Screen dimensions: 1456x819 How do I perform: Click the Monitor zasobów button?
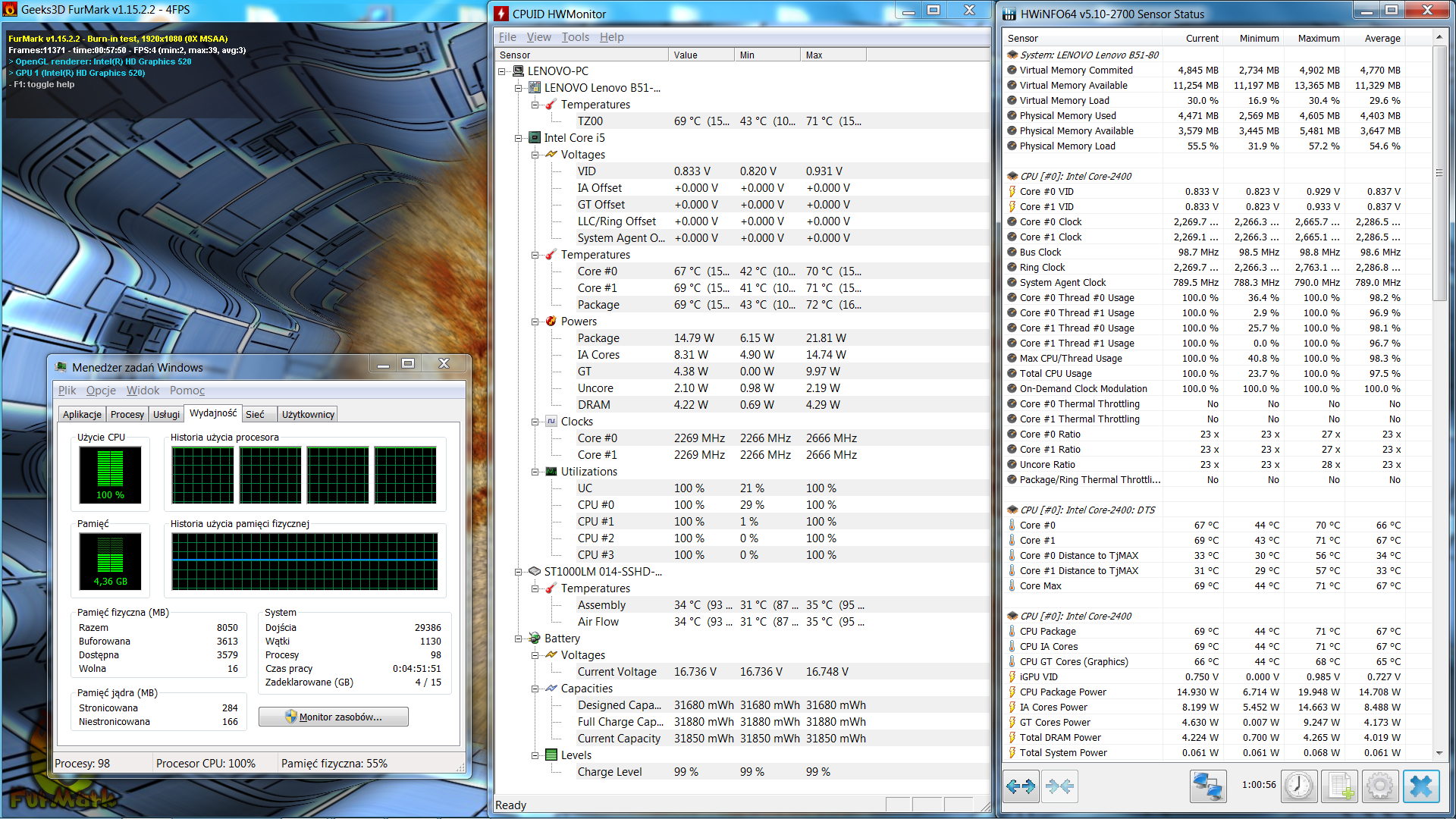334,717
